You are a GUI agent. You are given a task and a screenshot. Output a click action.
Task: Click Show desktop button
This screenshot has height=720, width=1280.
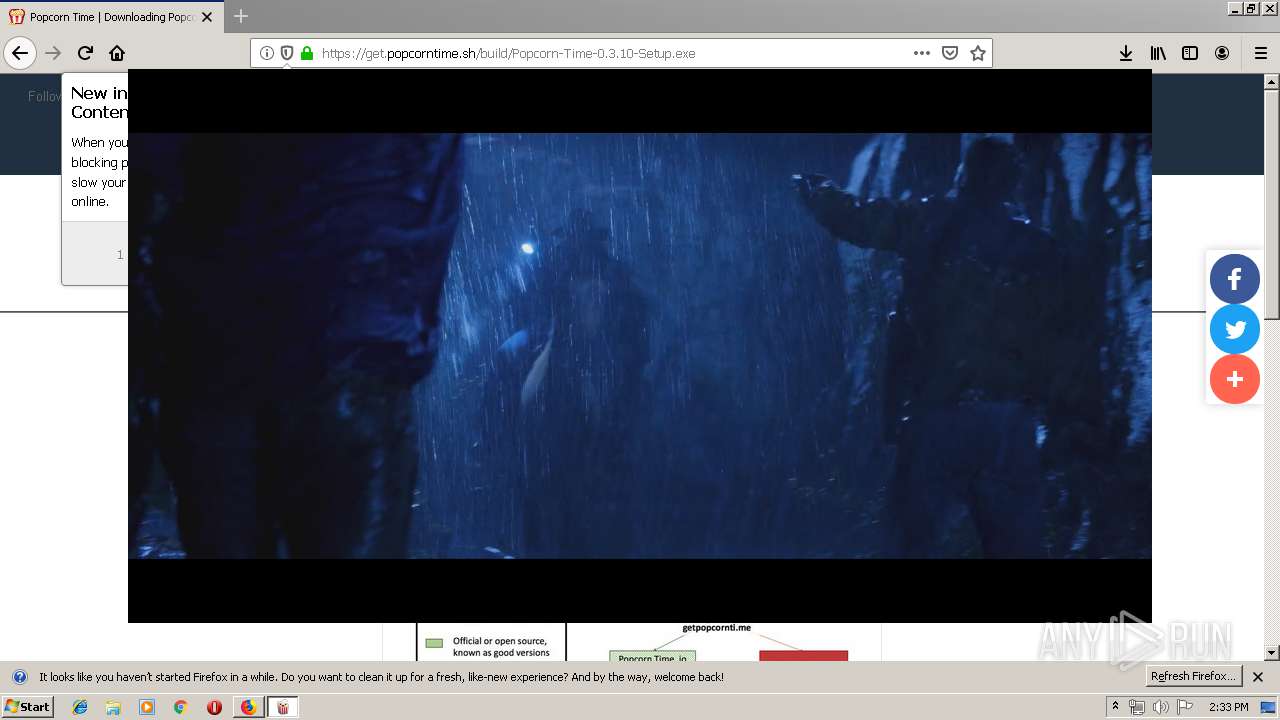pos(1270,707)
